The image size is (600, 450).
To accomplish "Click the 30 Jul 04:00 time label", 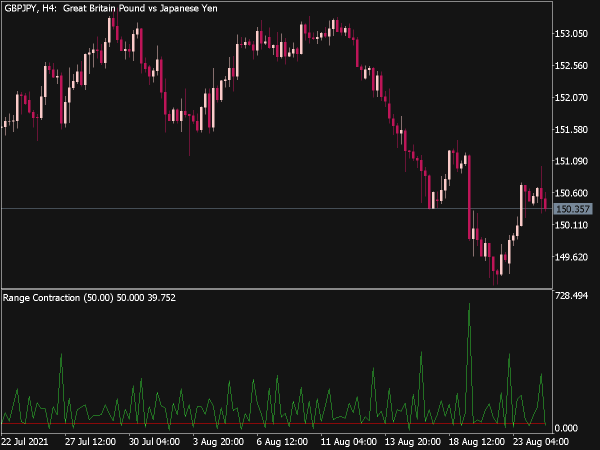I will point(154,442).
